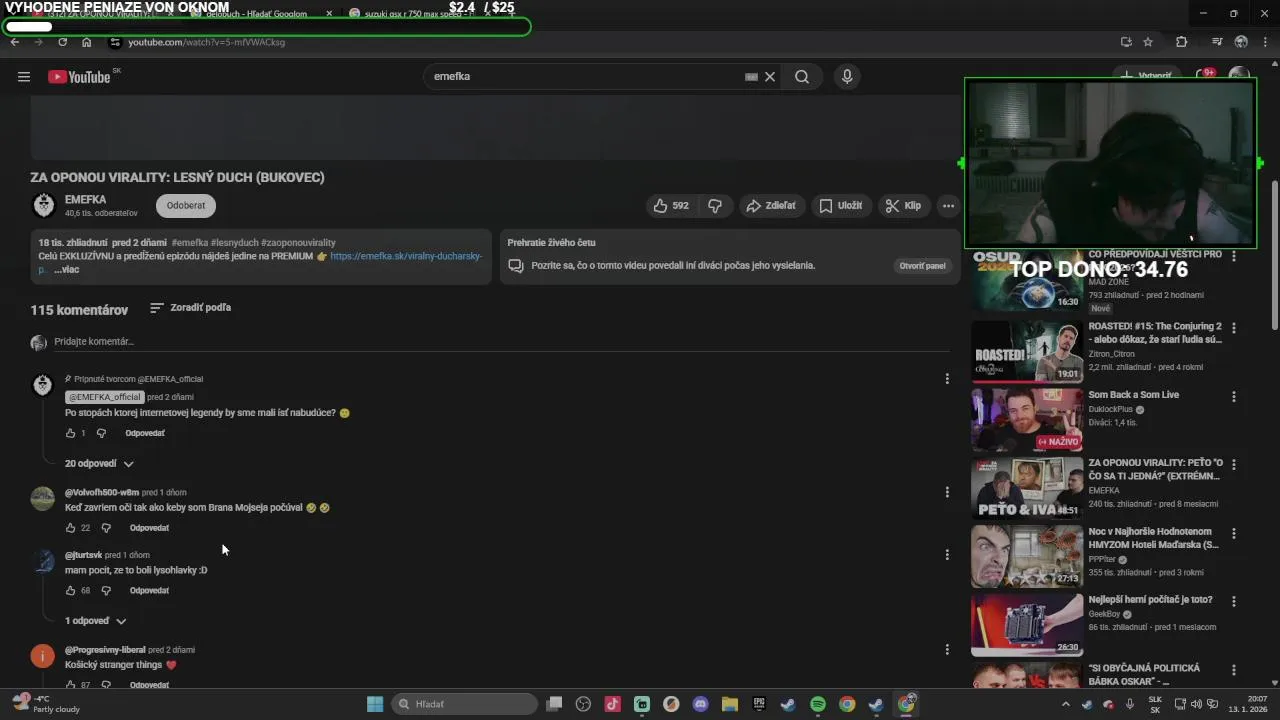Open the browser extensions puzzle icon
The image size is (1280, 720).
pyautogui.click(x=1181, y=42)
